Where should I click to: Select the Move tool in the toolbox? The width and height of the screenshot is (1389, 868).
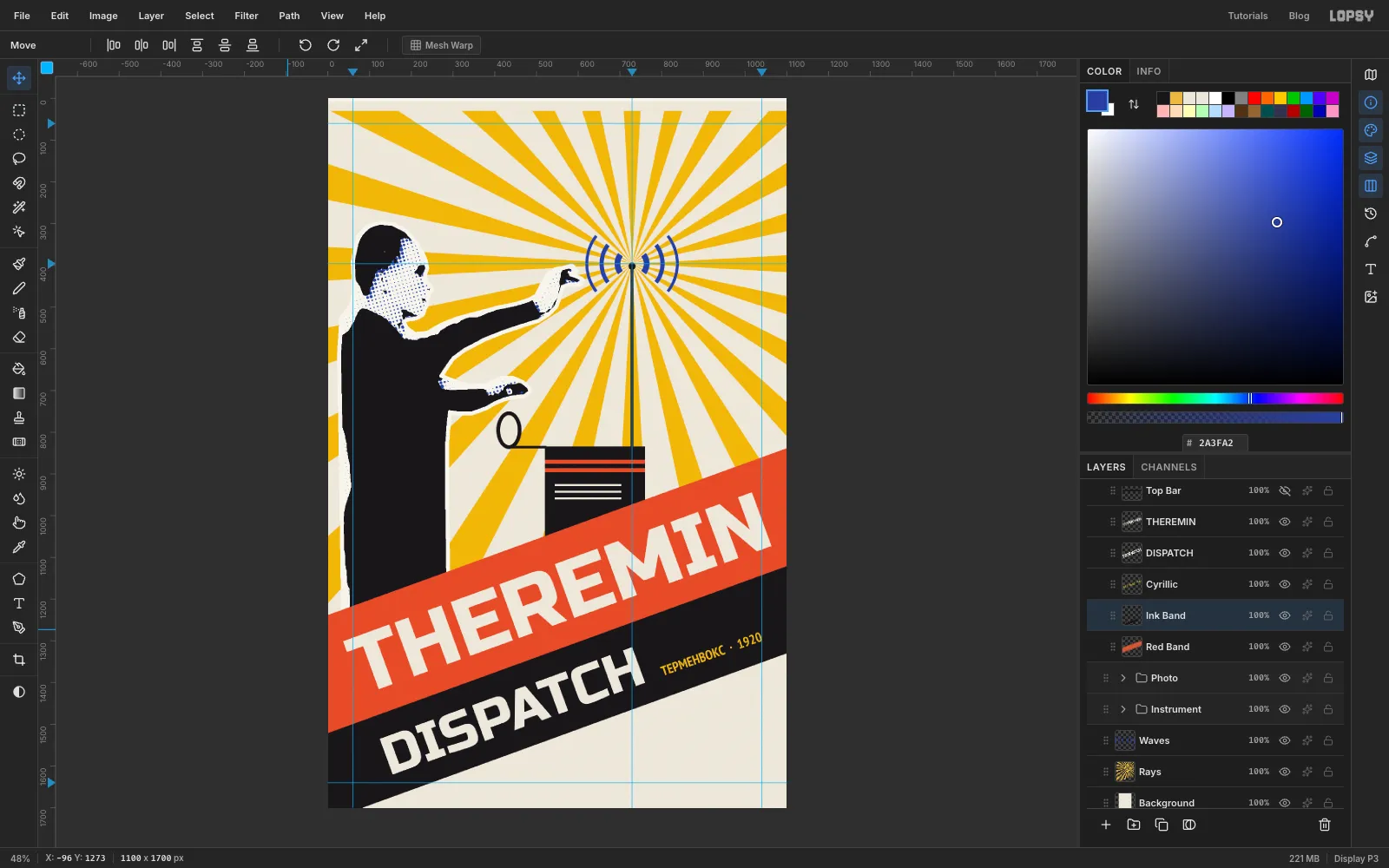(x=19, y=78)
